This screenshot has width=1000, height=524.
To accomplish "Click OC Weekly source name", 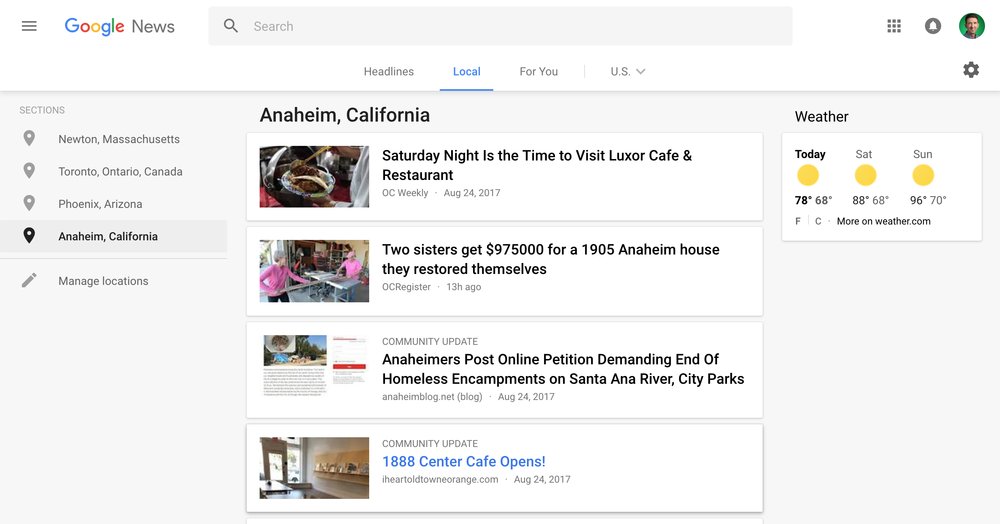I will [x=405, y=193].
